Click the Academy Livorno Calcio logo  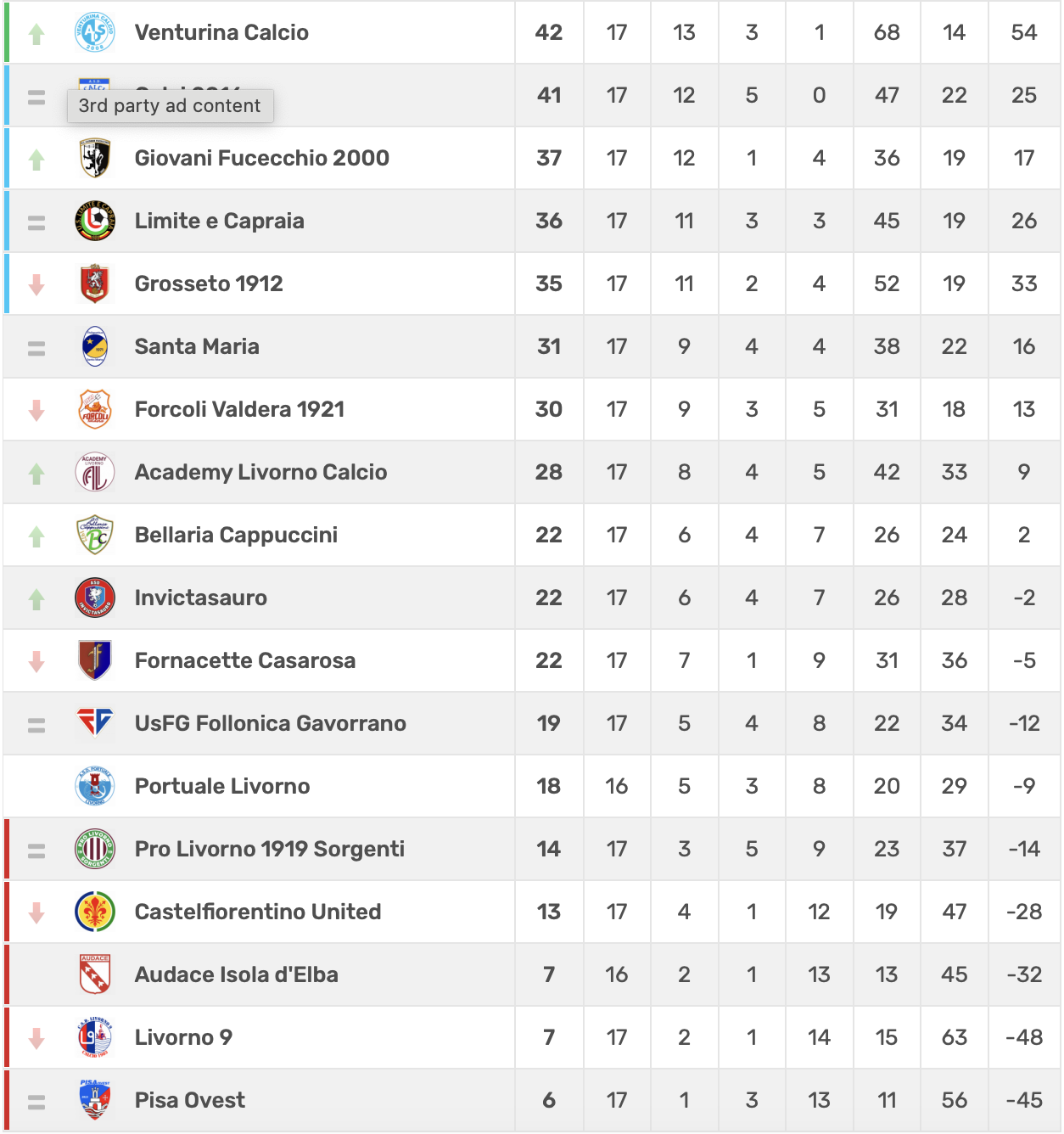coord(95,472)
